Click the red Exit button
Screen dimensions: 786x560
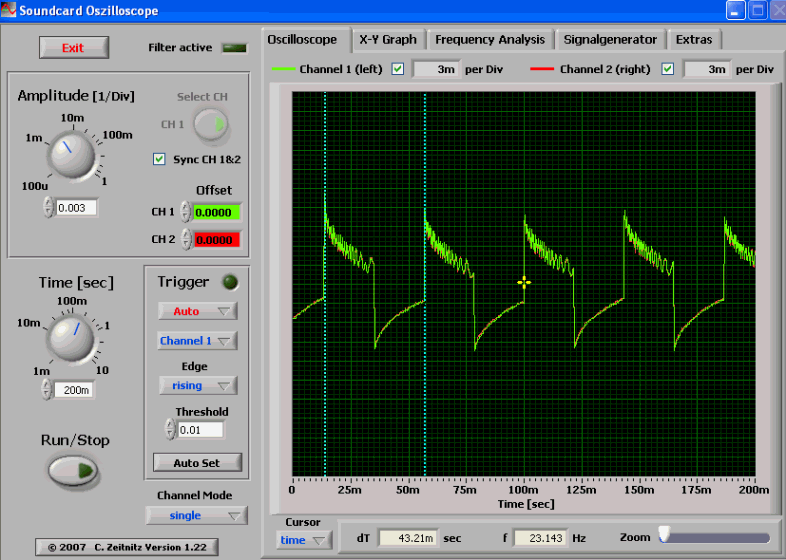[74, 48]
